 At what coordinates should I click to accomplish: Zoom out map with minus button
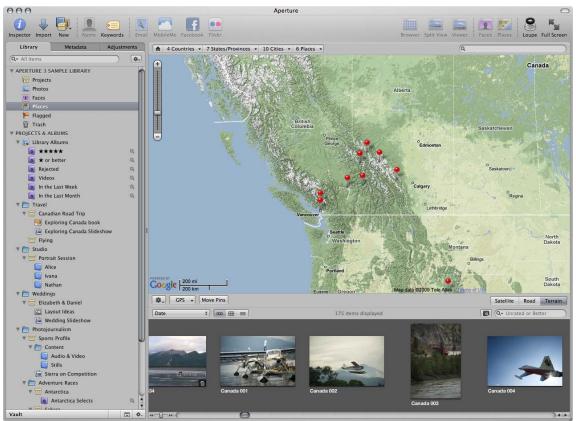point(157,136)
